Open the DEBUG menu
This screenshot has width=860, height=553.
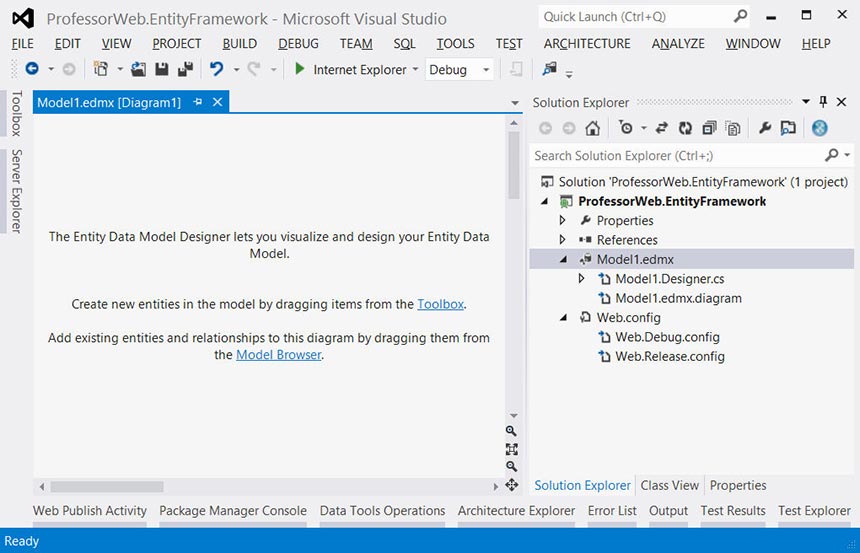point(298,43)
